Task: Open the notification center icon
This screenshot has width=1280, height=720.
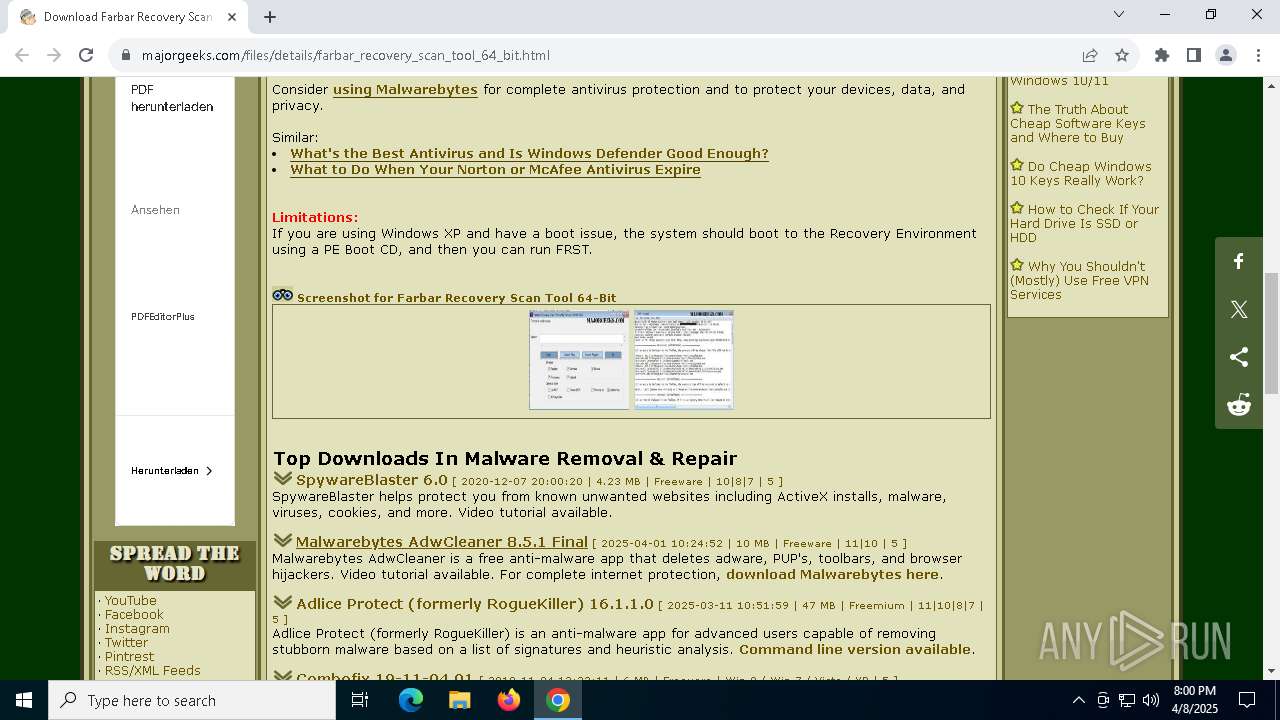Action: 1247,700
